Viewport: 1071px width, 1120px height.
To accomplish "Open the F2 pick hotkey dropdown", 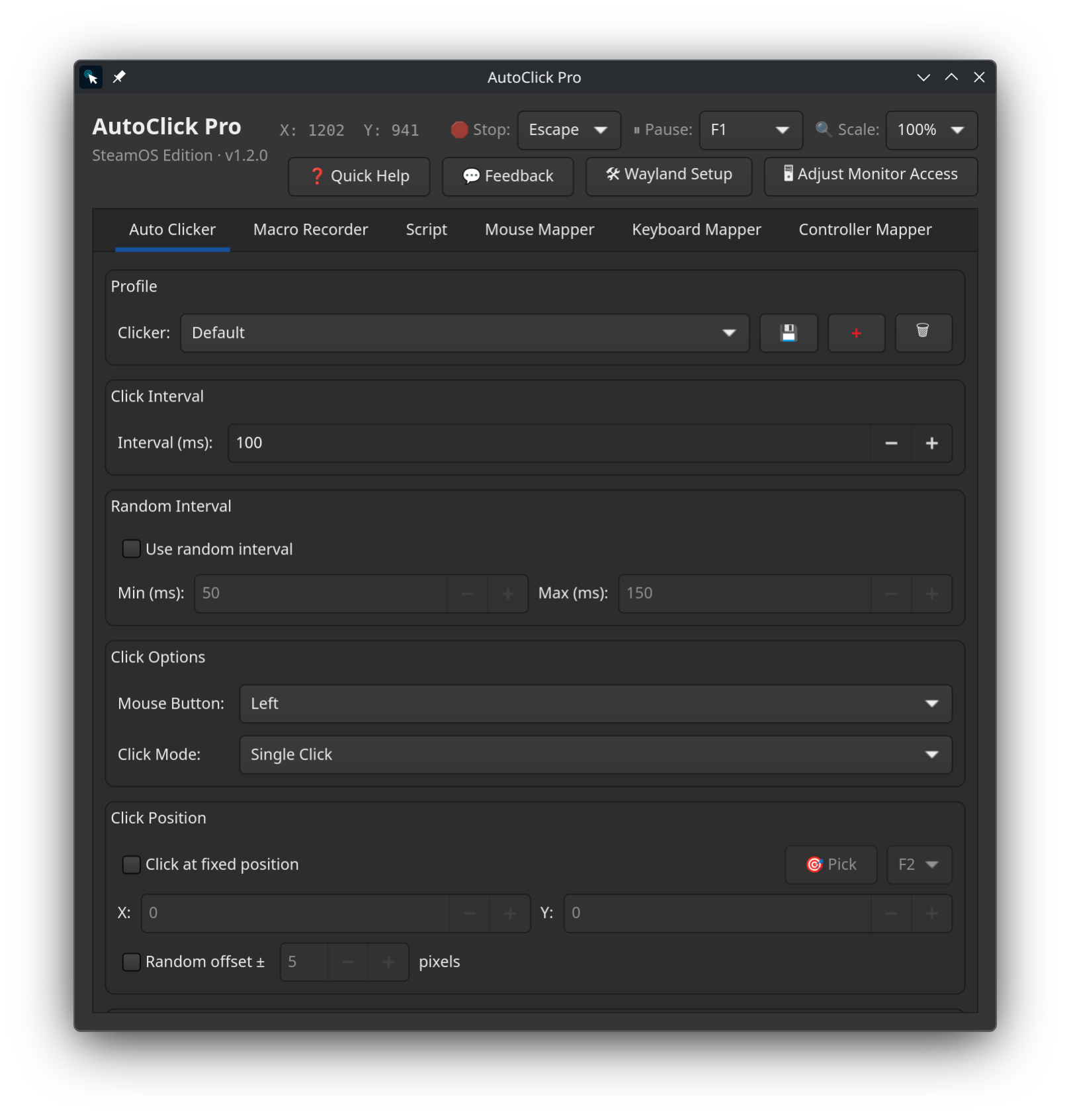I will (x=920, y=865).
